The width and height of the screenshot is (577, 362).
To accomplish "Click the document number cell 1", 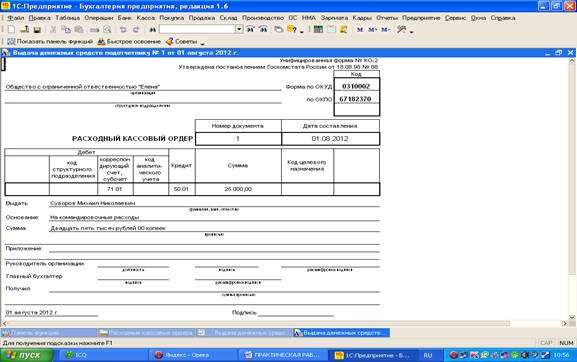I will 238,139.
